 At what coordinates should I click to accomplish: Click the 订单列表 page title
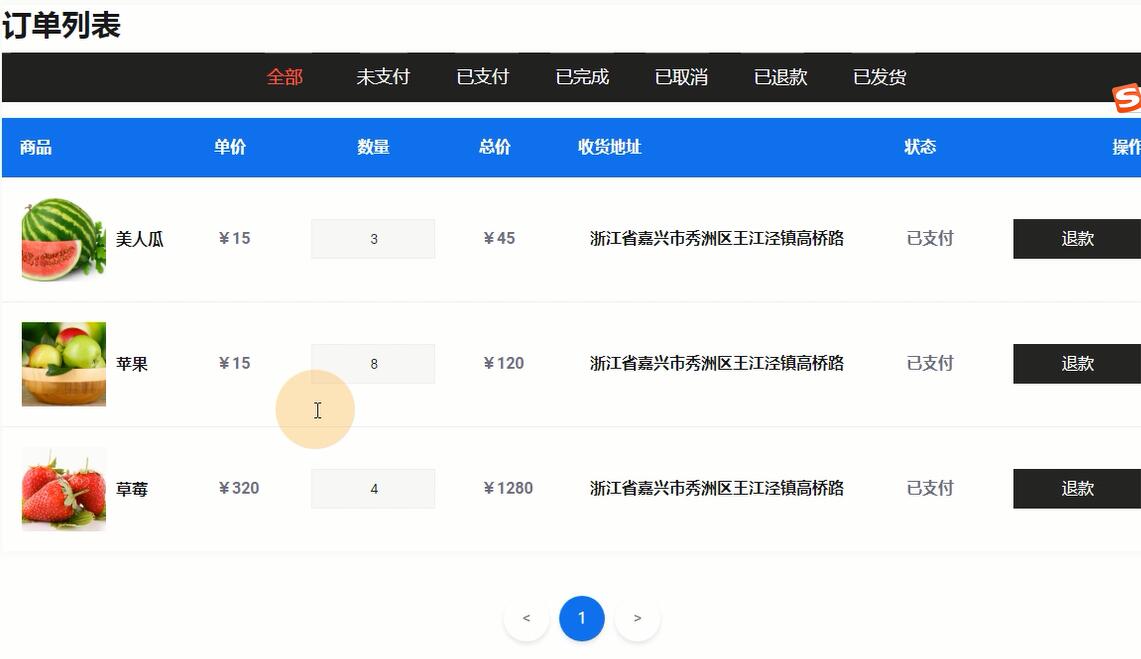coord(61,25)
